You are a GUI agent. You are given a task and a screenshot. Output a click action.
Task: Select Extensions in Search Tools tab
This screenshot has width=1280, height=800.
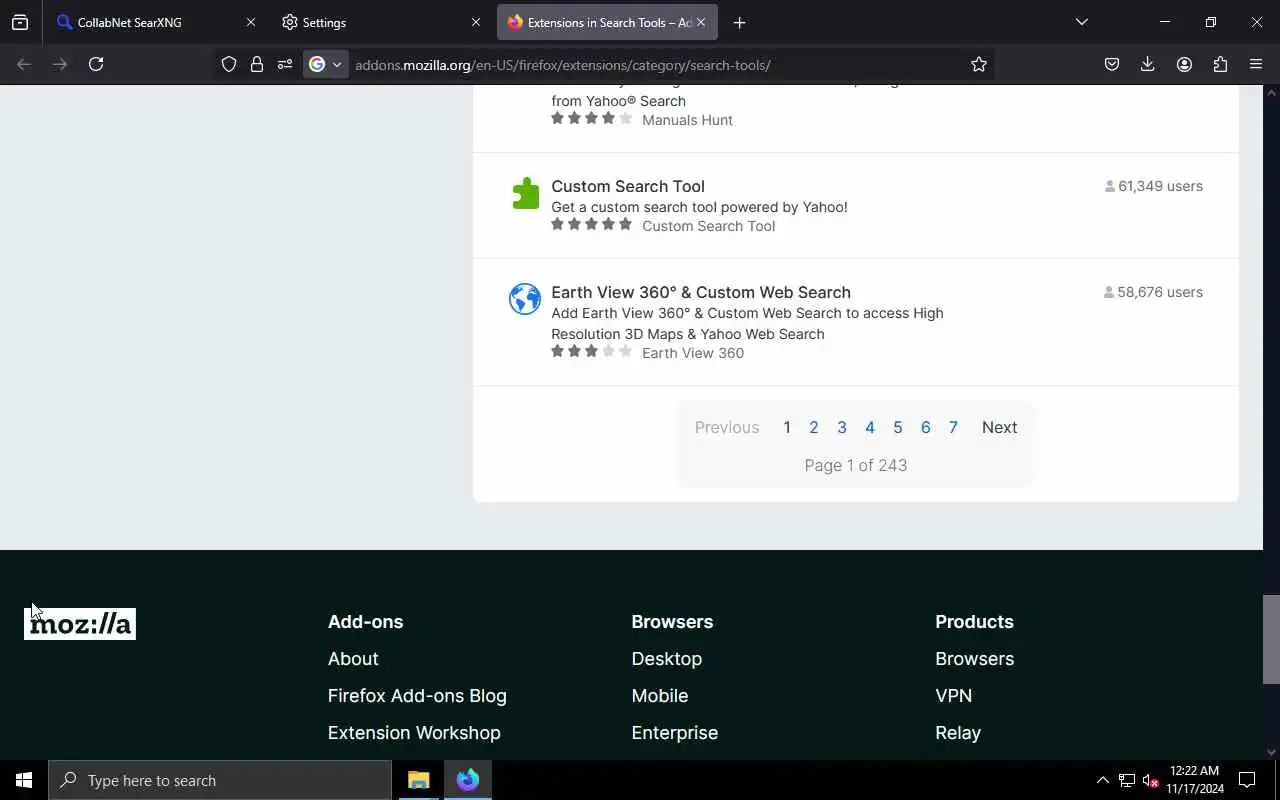point(607,22)
